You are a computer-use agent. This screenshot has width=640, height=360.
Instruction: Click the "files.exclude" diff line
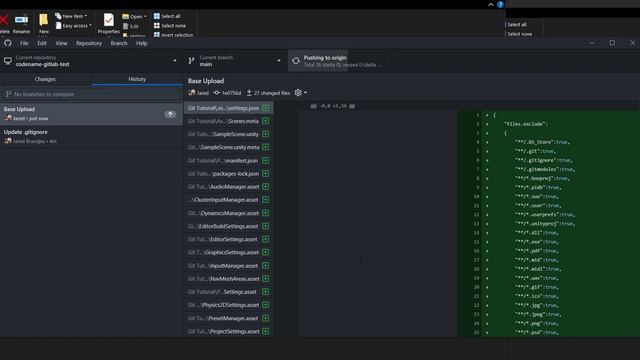point(526,124)
